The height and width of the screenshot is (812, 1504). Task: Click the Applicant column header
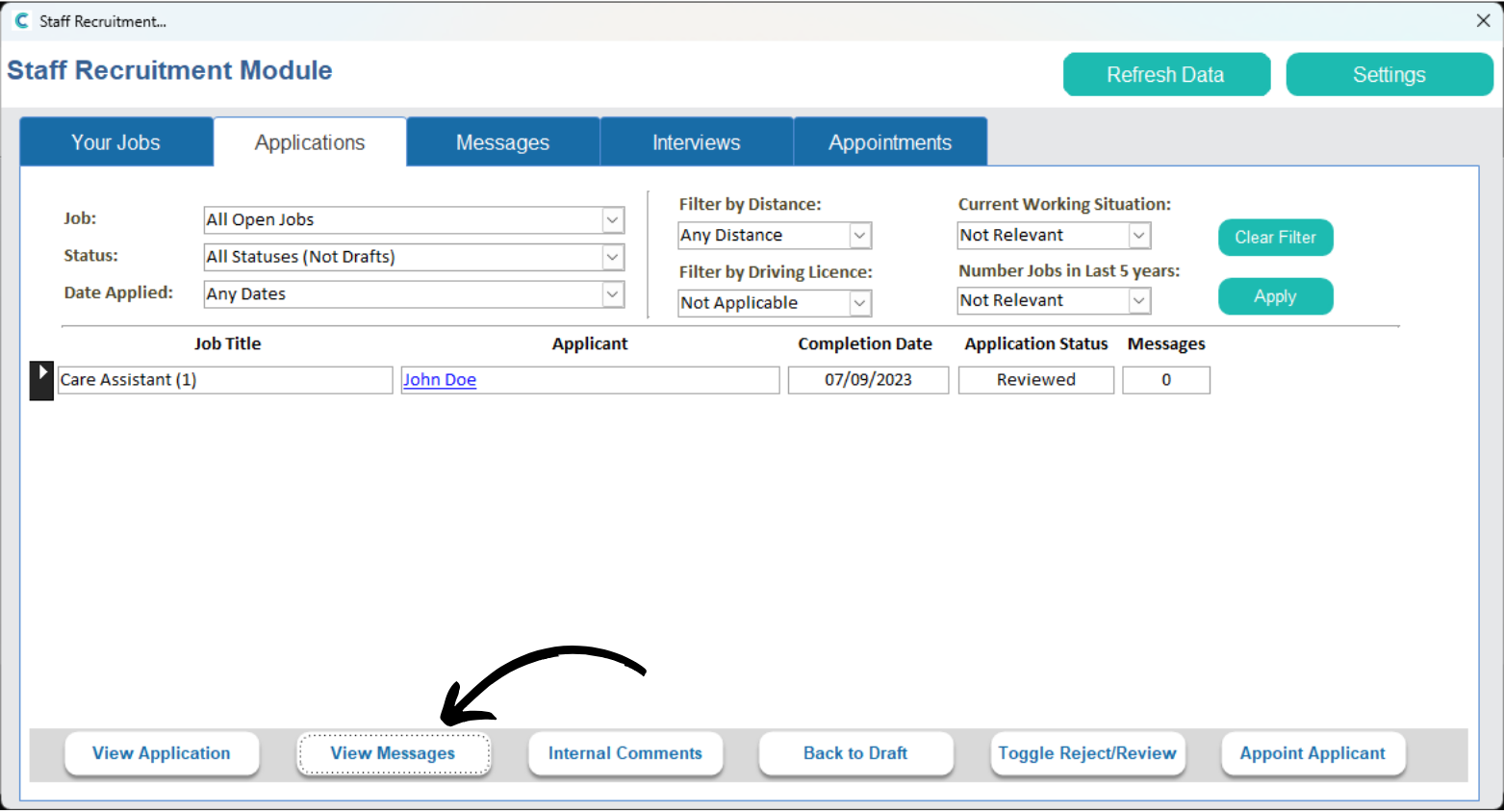[590, 343]
